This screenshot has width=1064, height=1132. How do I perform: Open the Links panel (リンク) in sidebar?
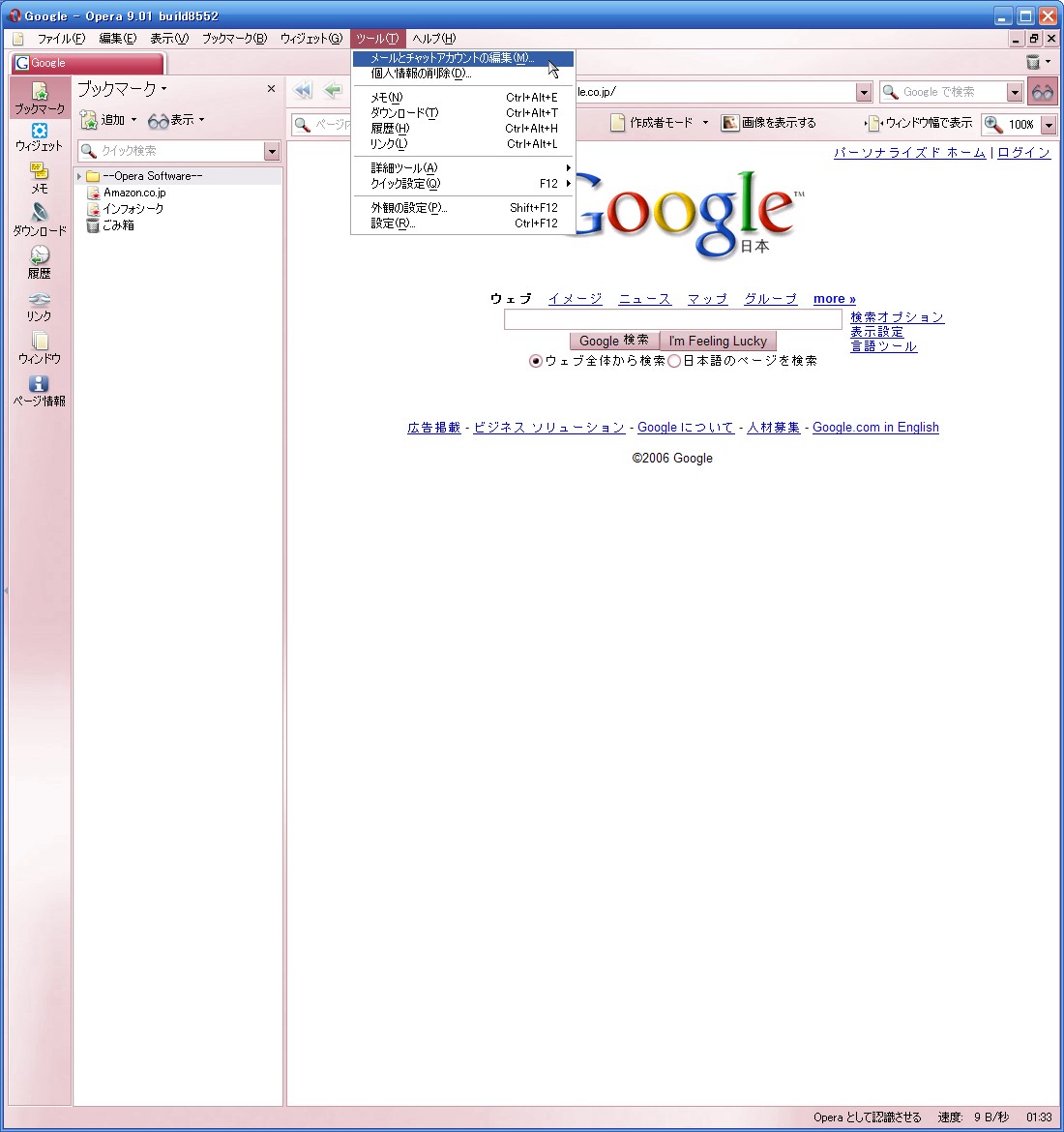pyautogui.click(x=40, y=306)
